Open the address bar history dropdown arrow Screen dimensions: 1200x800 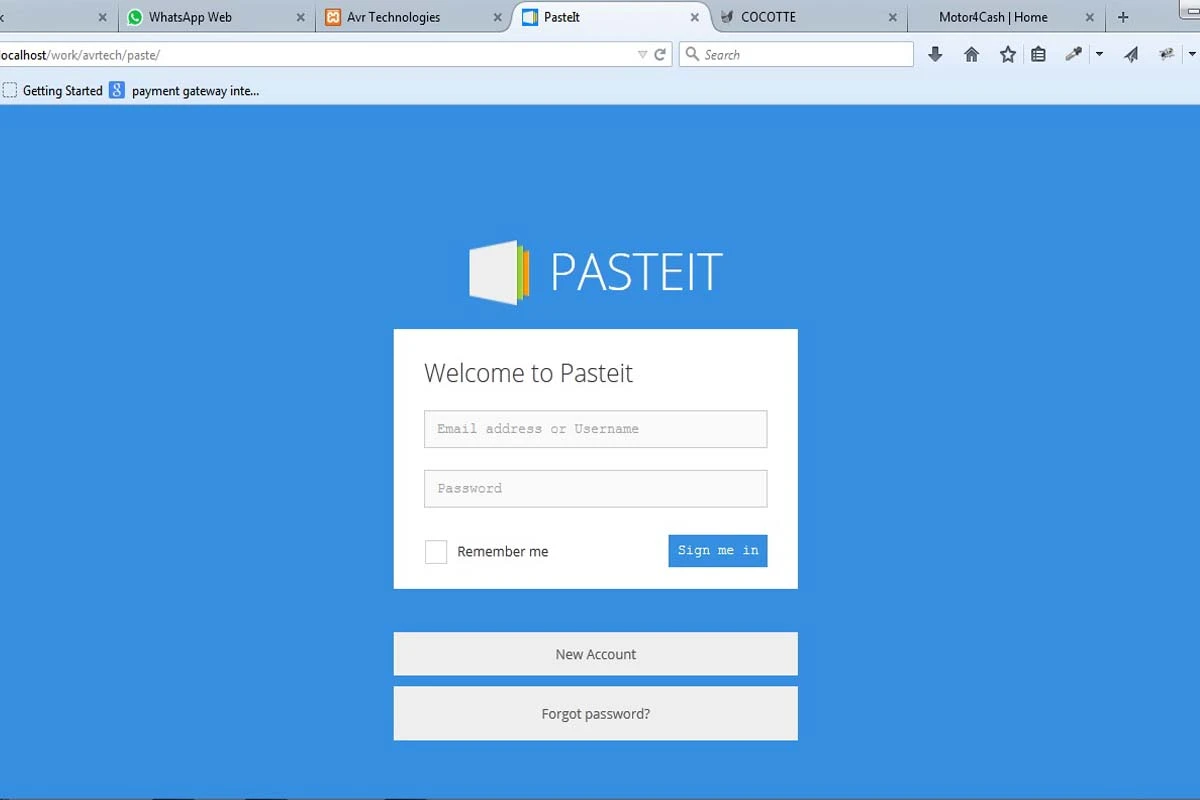coord(642,54)
